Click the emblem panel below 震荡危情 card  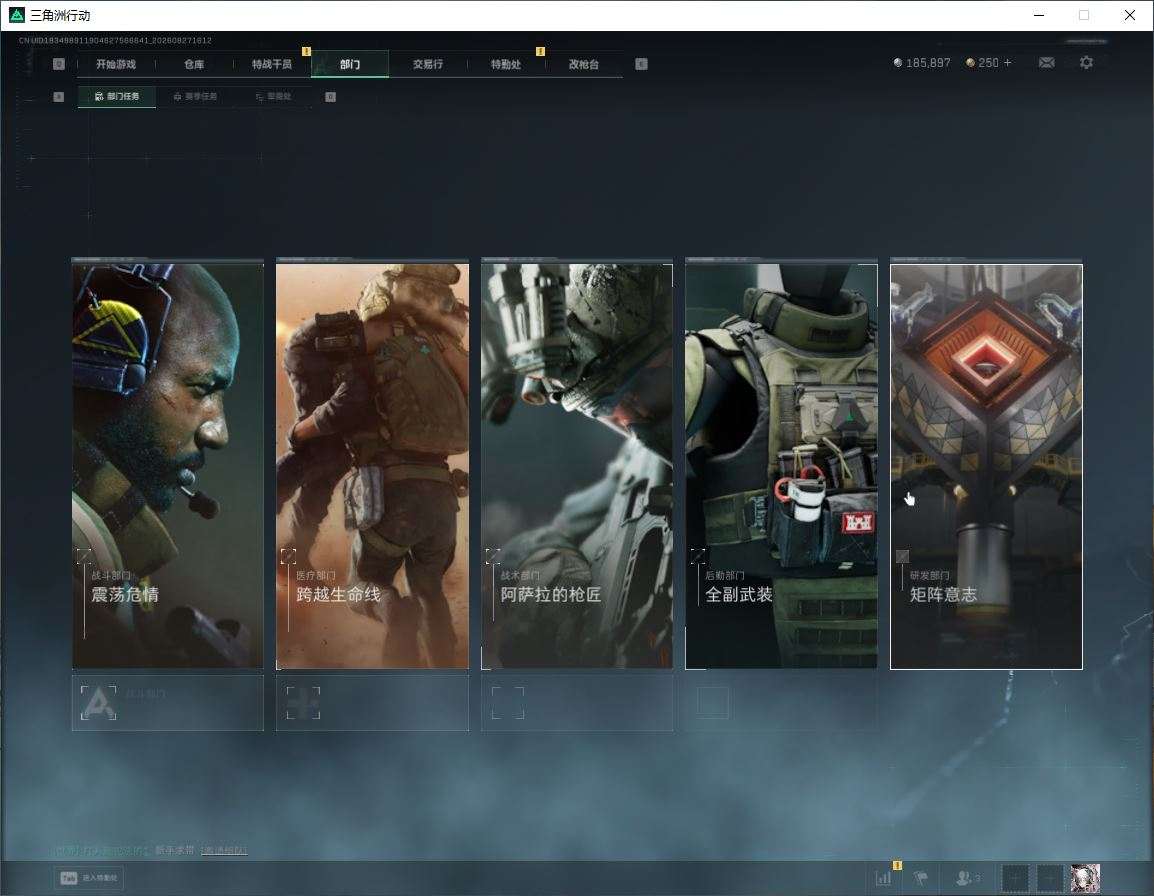pos(168,703)
